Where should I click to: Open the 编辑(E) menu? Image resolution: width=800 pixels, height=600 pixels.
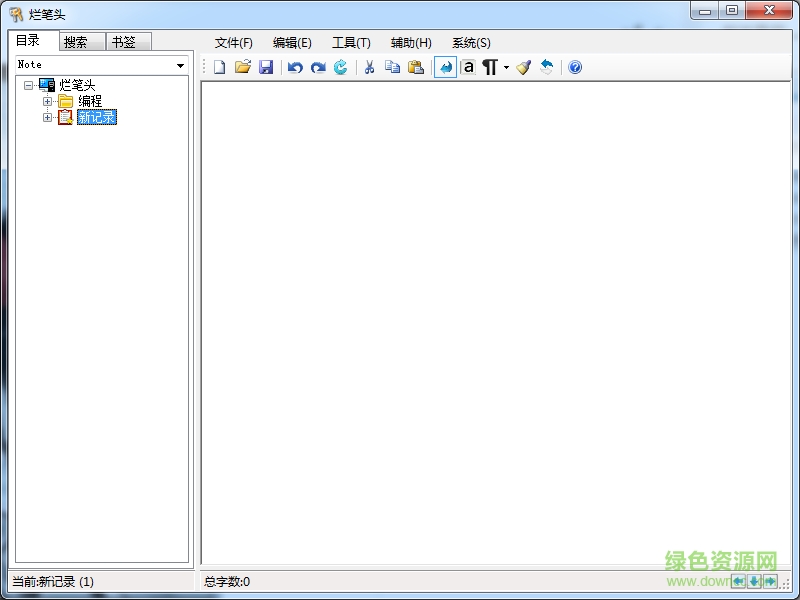click(292, 43)
